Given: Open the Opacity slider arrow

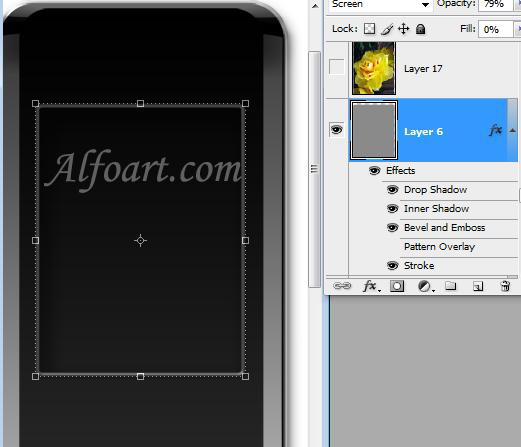Looking at the screenshot, I should pos(517,4).
